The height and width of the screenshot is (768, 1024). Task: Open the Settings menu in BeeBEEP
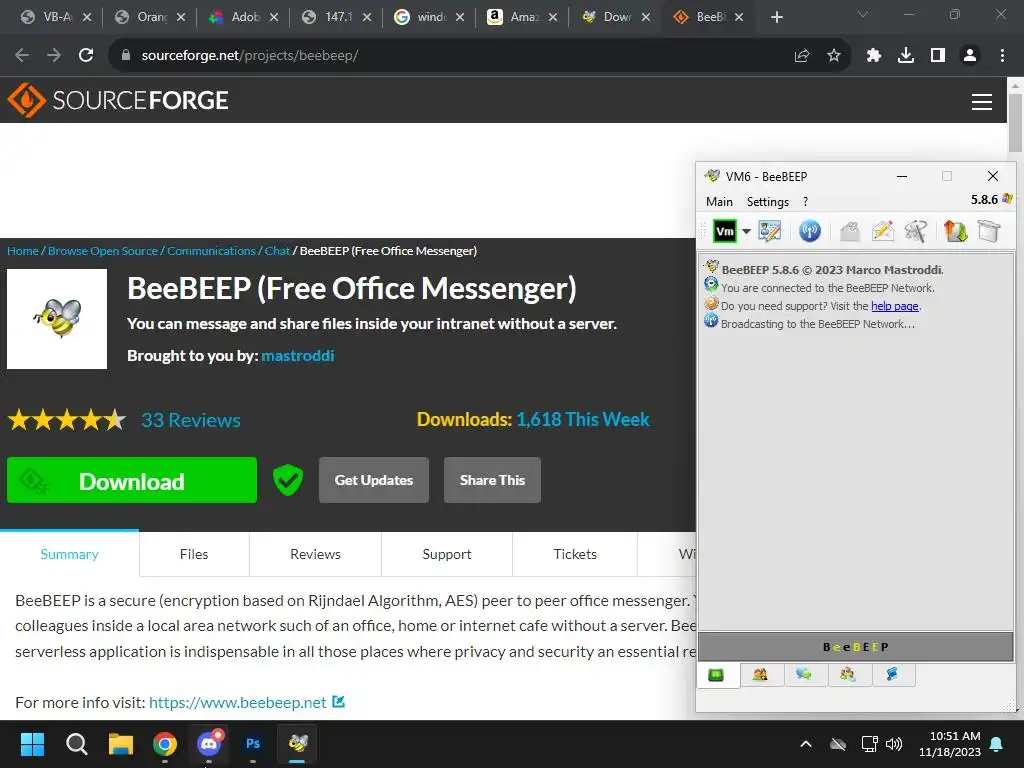click(x=767, y=202)
